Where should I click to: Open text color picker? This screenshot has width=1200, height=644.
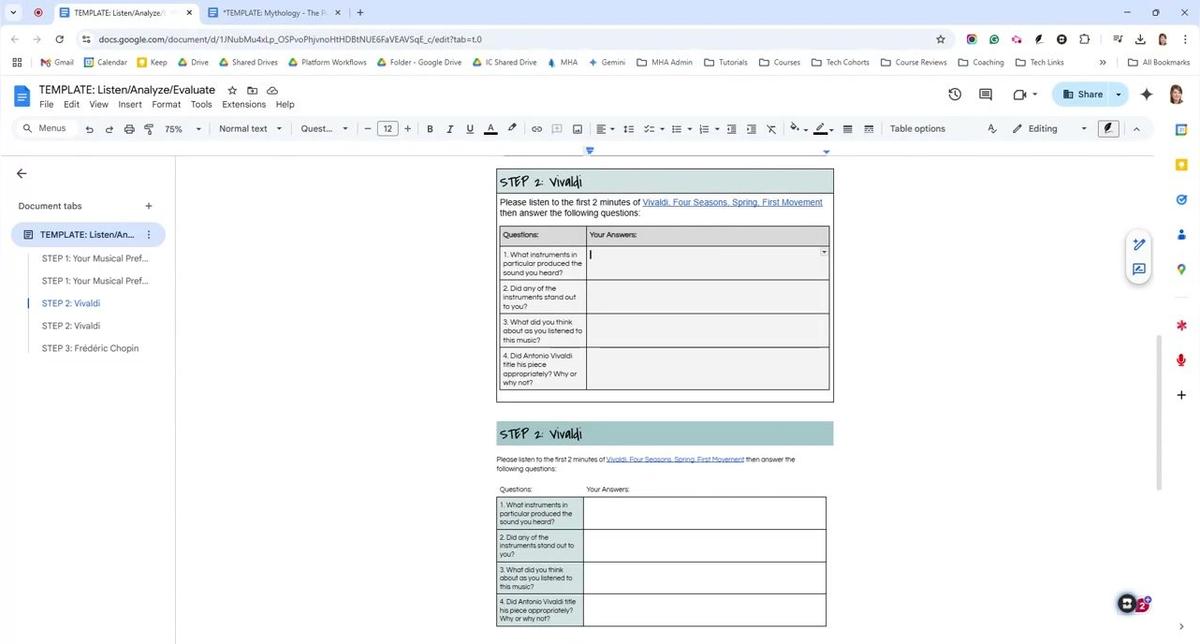(490, 129)
